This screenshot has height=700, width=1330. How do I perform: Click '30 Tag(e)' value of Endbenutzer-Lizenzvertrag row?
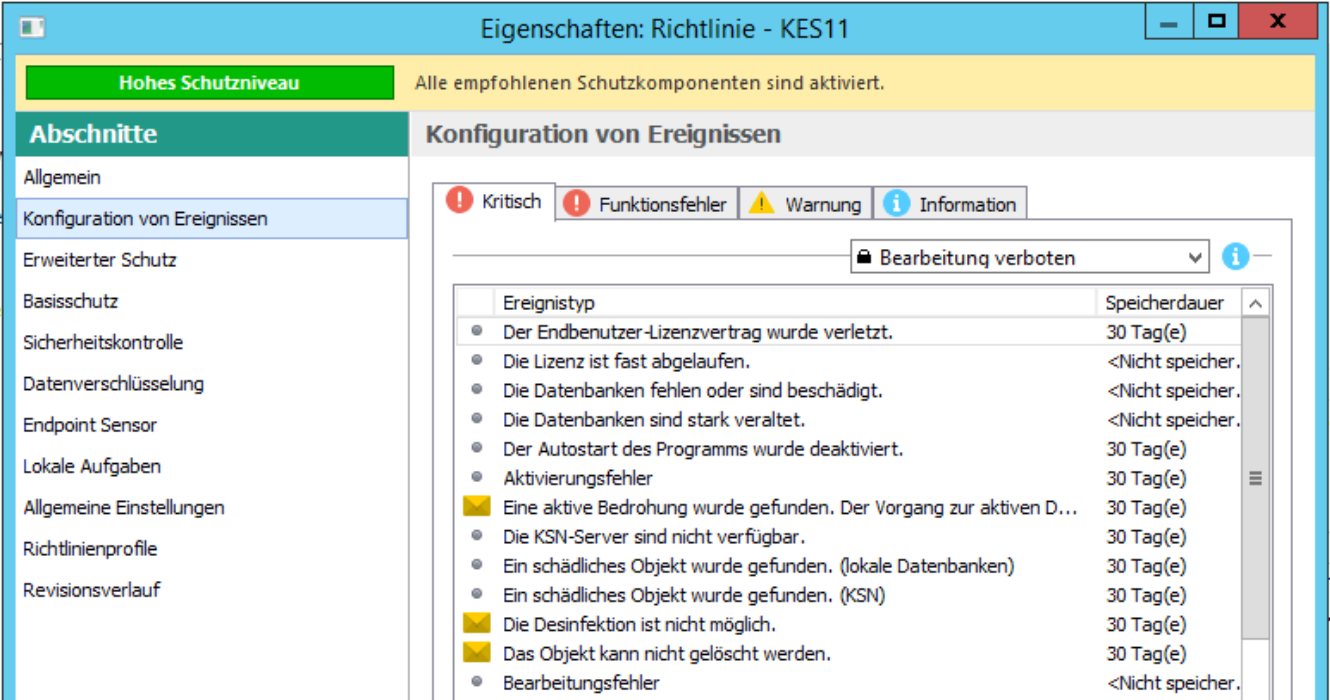click(x=1146, y=332)
